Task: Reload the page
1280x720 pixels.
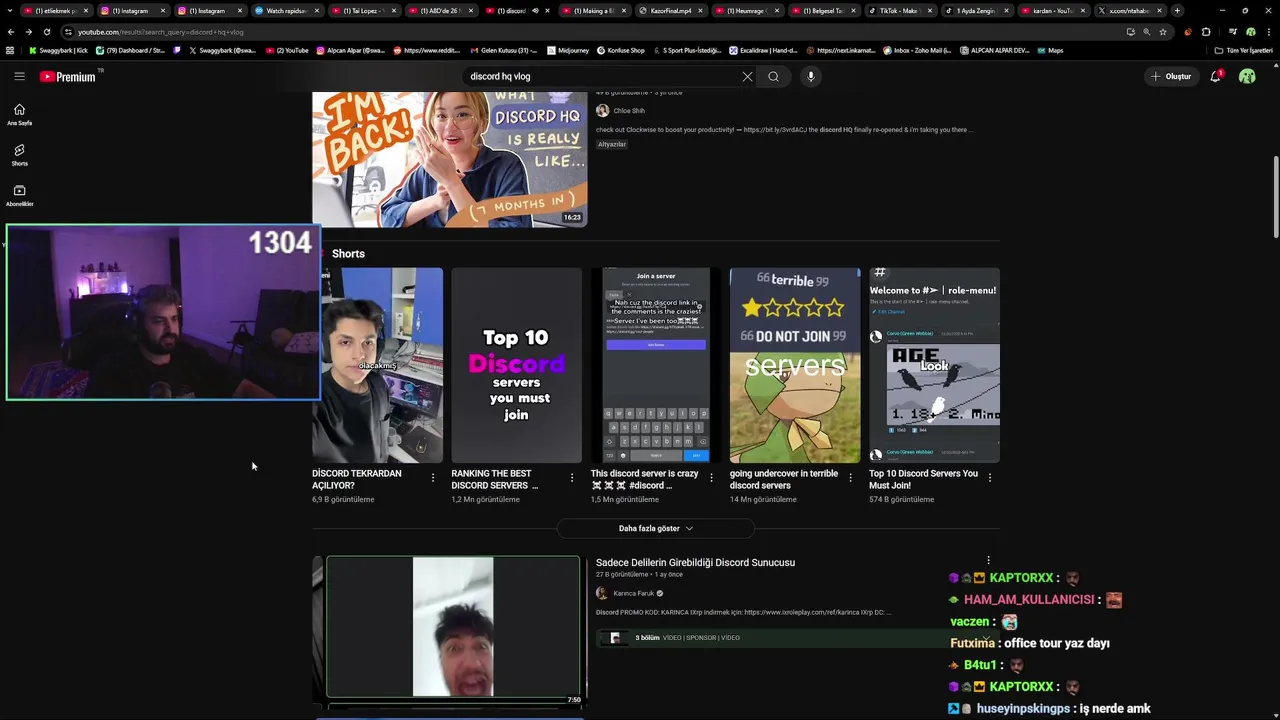Action: tap(46, 32)
